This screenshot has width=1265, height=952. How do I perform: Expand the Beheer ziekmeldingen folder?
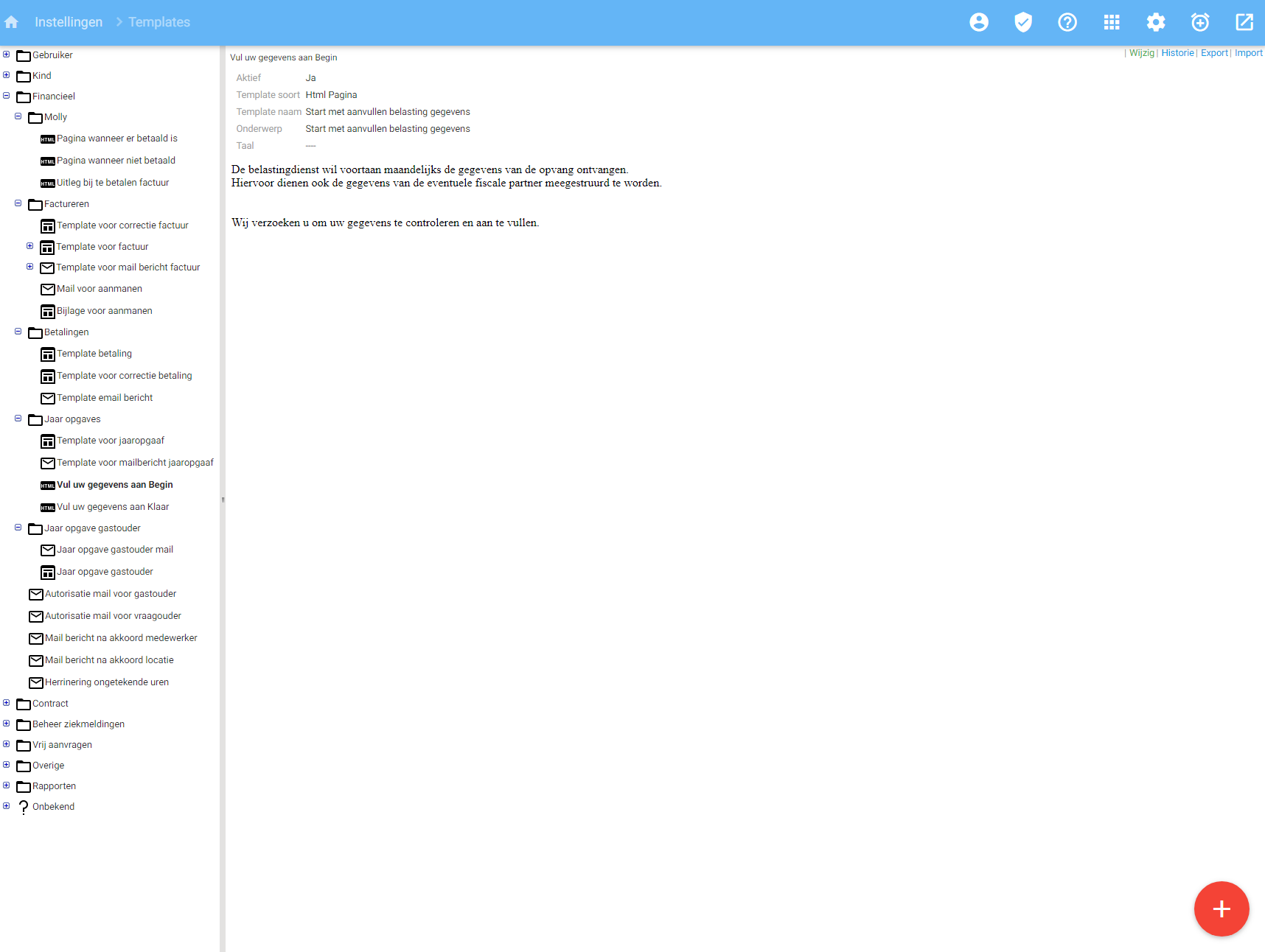point(7,724)
